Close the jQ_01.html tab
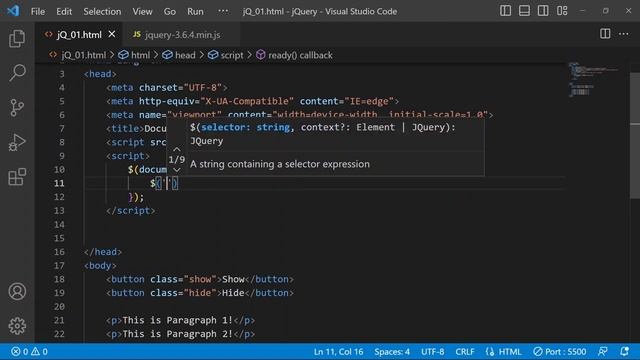Screen dimensions: 640x360 point(112,34)
